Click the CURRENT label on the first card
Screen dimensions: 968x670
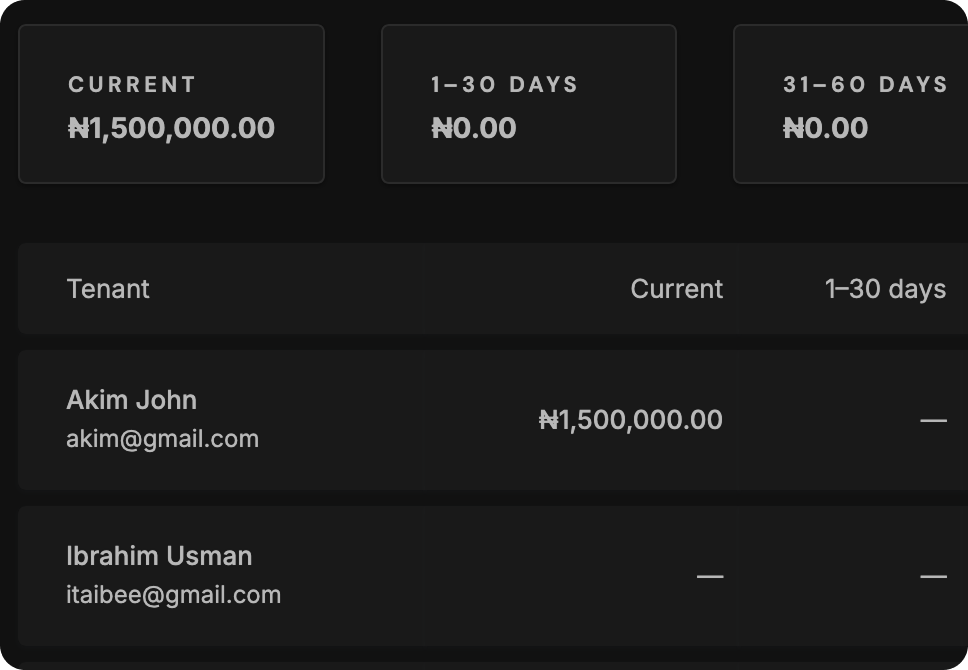click(x=132, y=85)
